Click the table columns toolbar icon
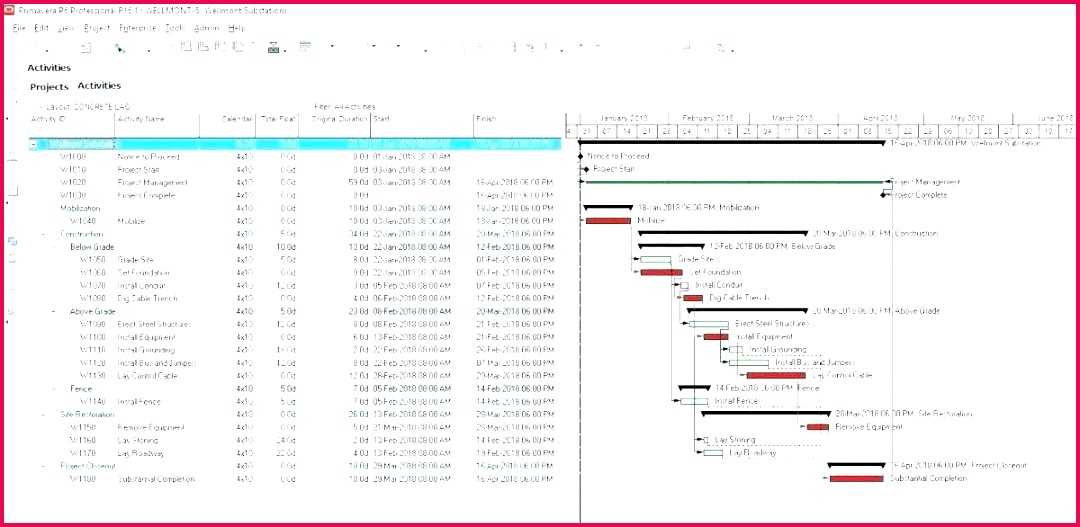Image resolution: width=1080 pixels, height=527 pixels. tap(304, 47)
